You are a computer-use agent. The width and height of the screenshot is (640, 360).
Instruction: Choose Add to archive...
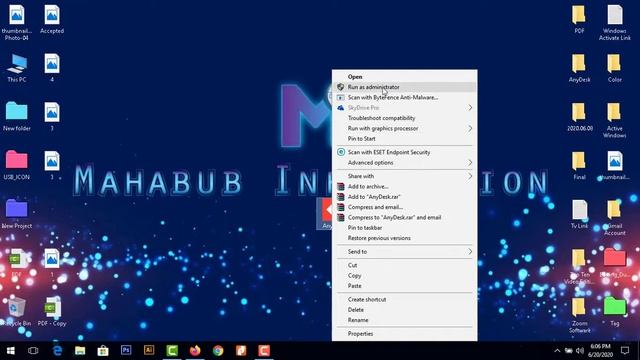click(x=404, y=186)
